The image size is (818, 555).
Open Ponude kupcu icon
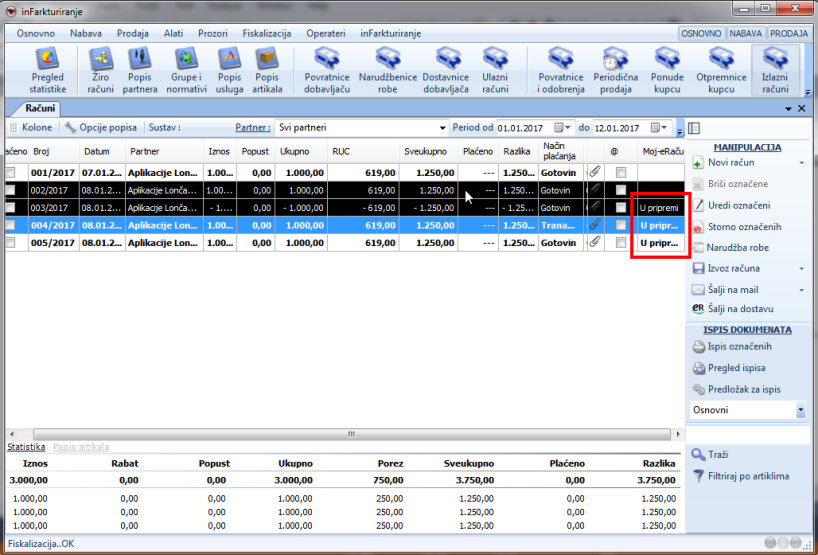point(667,70)
